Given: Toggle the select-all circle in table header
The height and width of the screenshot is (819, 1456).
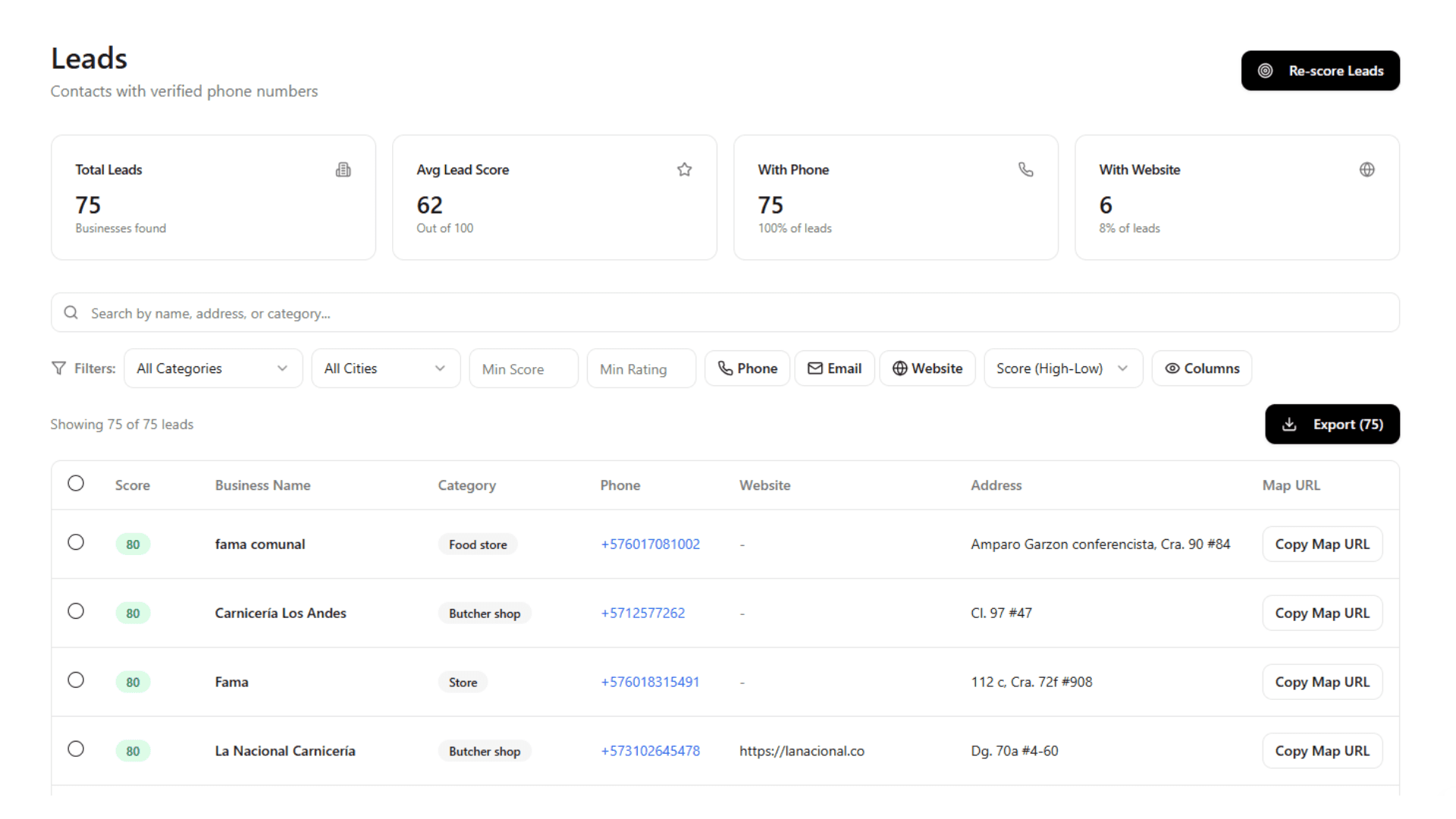Looking at the screenshot, I should point(76,484).
